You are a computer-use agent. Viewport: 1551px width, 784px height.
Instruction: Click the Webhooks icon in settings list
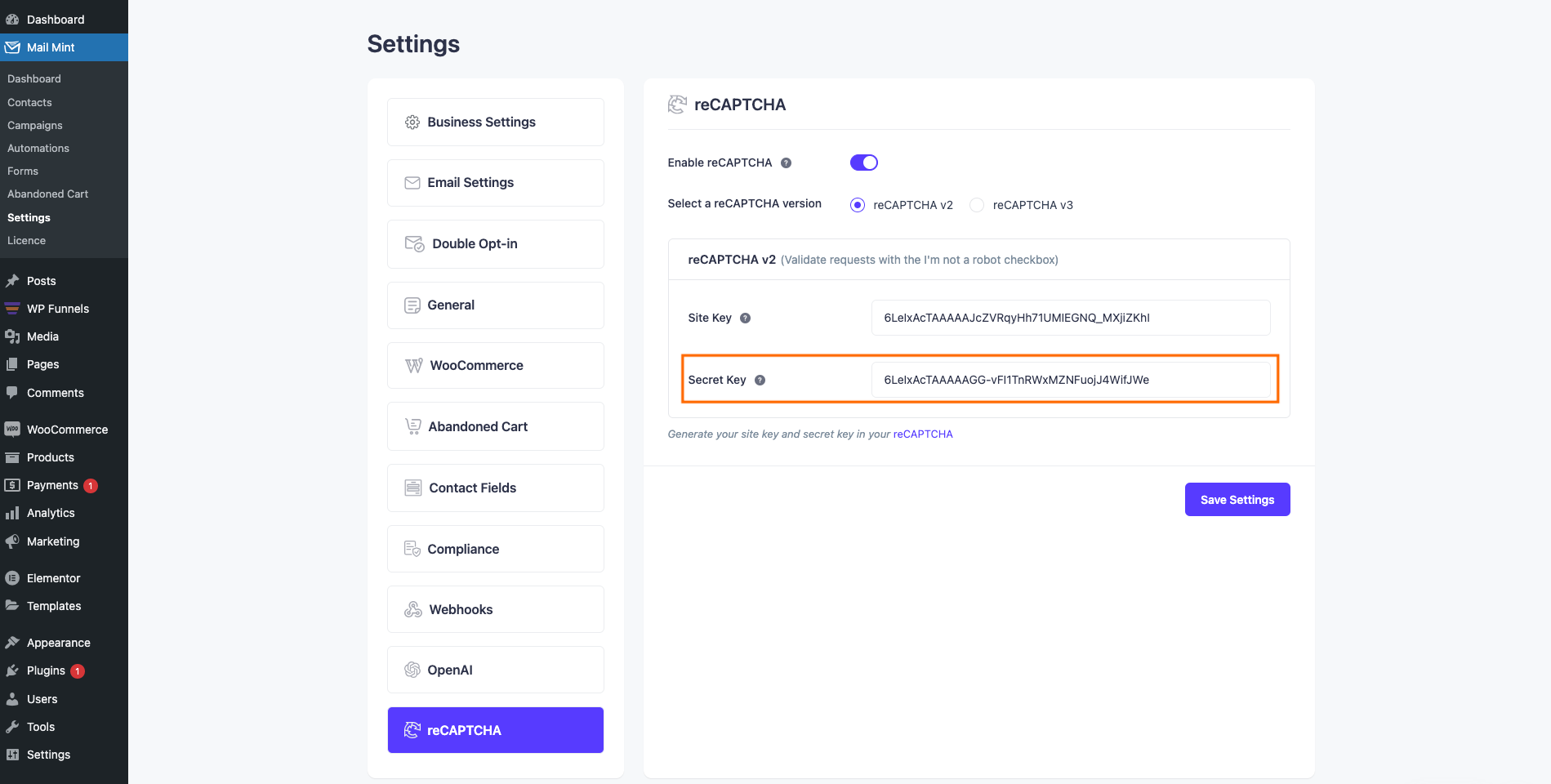click(x=413, y=609)
